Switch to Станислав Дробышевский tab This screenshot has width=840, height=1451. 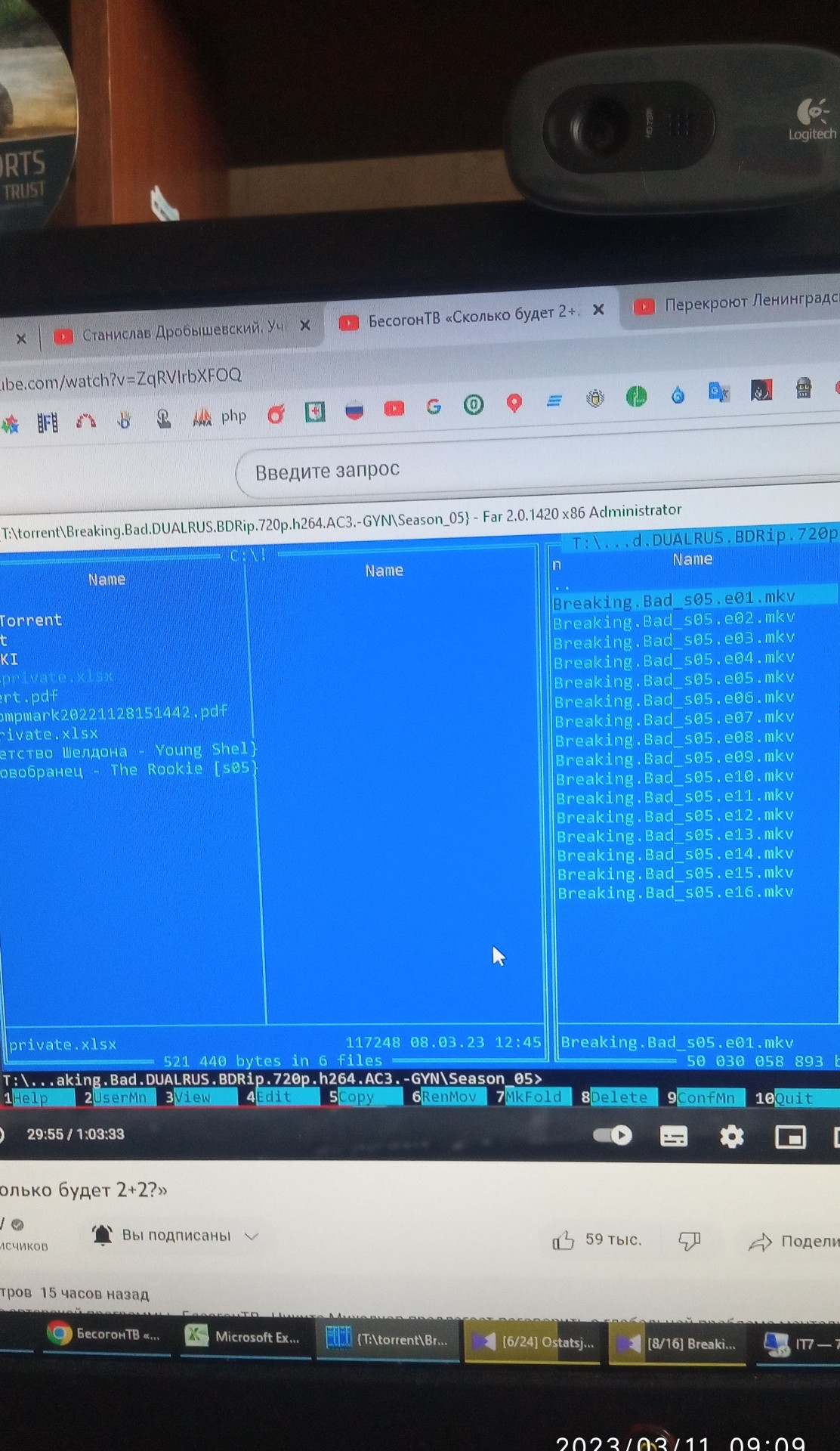(x=180, y=332)
